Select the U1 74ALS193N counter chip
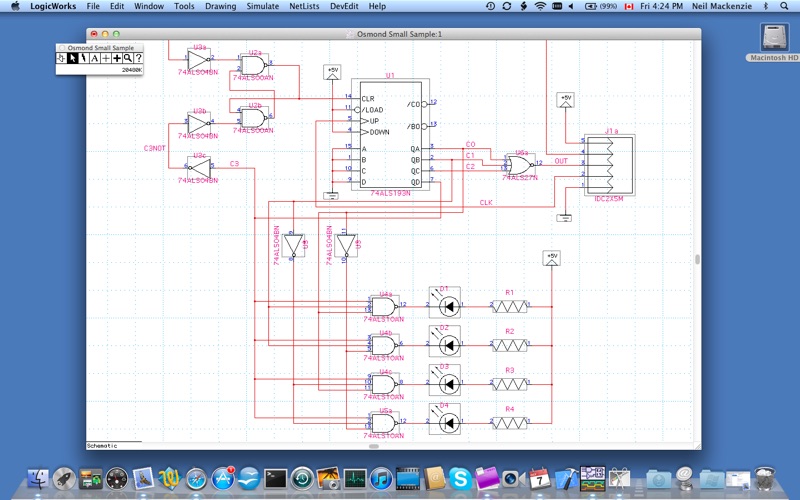Image resolution: width=800 pixels, height=500 pixels. [x=390, y=135]
